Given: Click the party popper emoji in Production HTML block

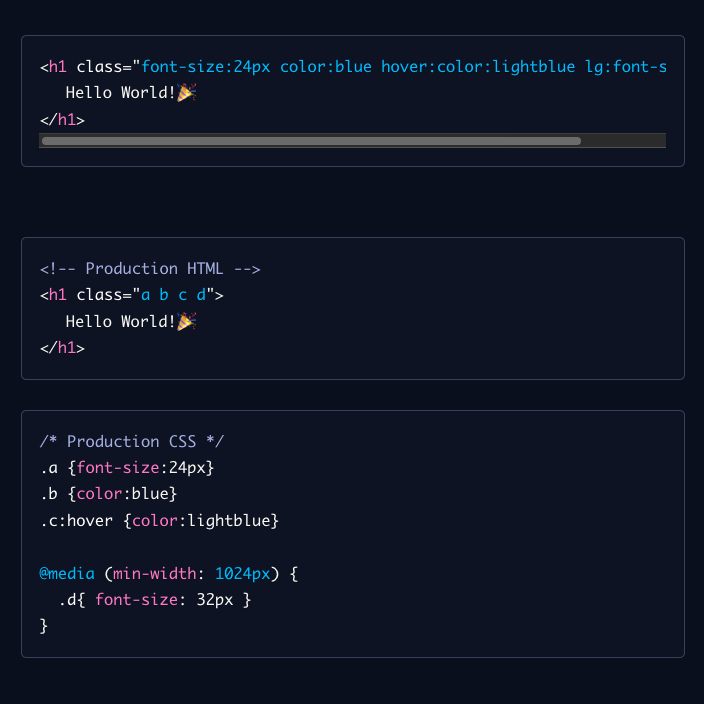Looking at the screenshot, I should click(186, 321).
